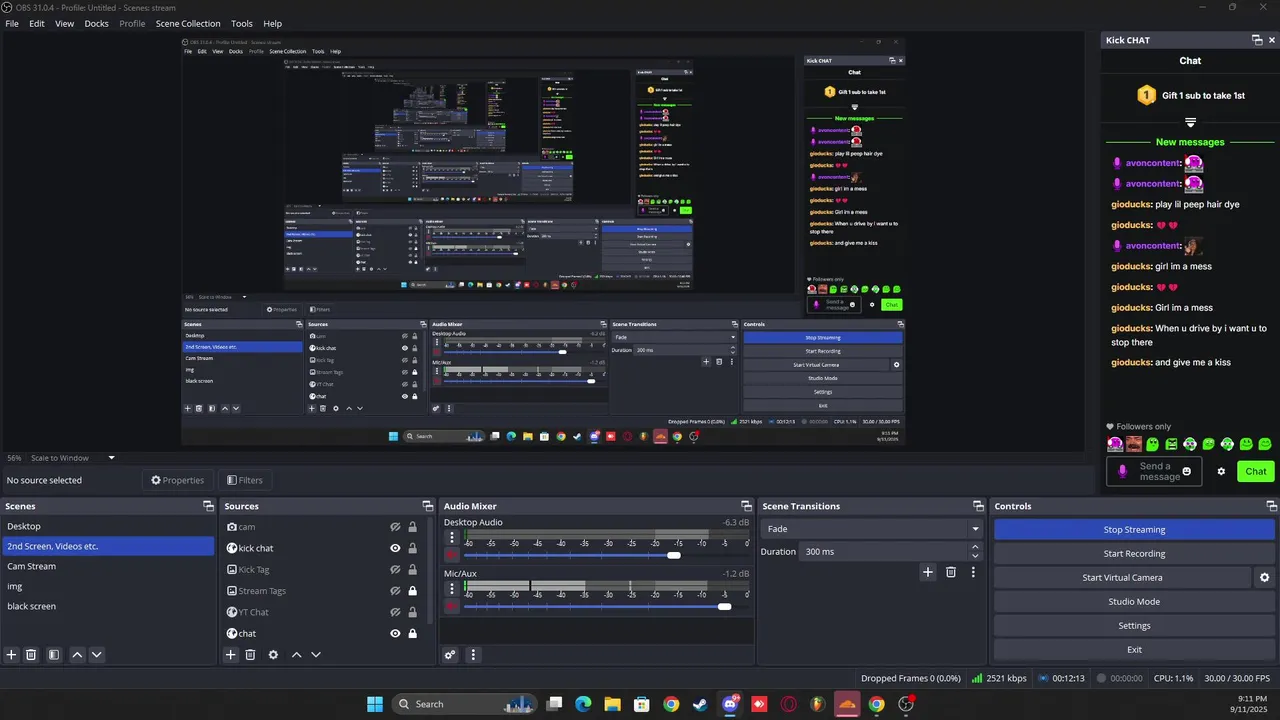
Task: Remove selected scene with trash icon
Action: click(31, 655)
